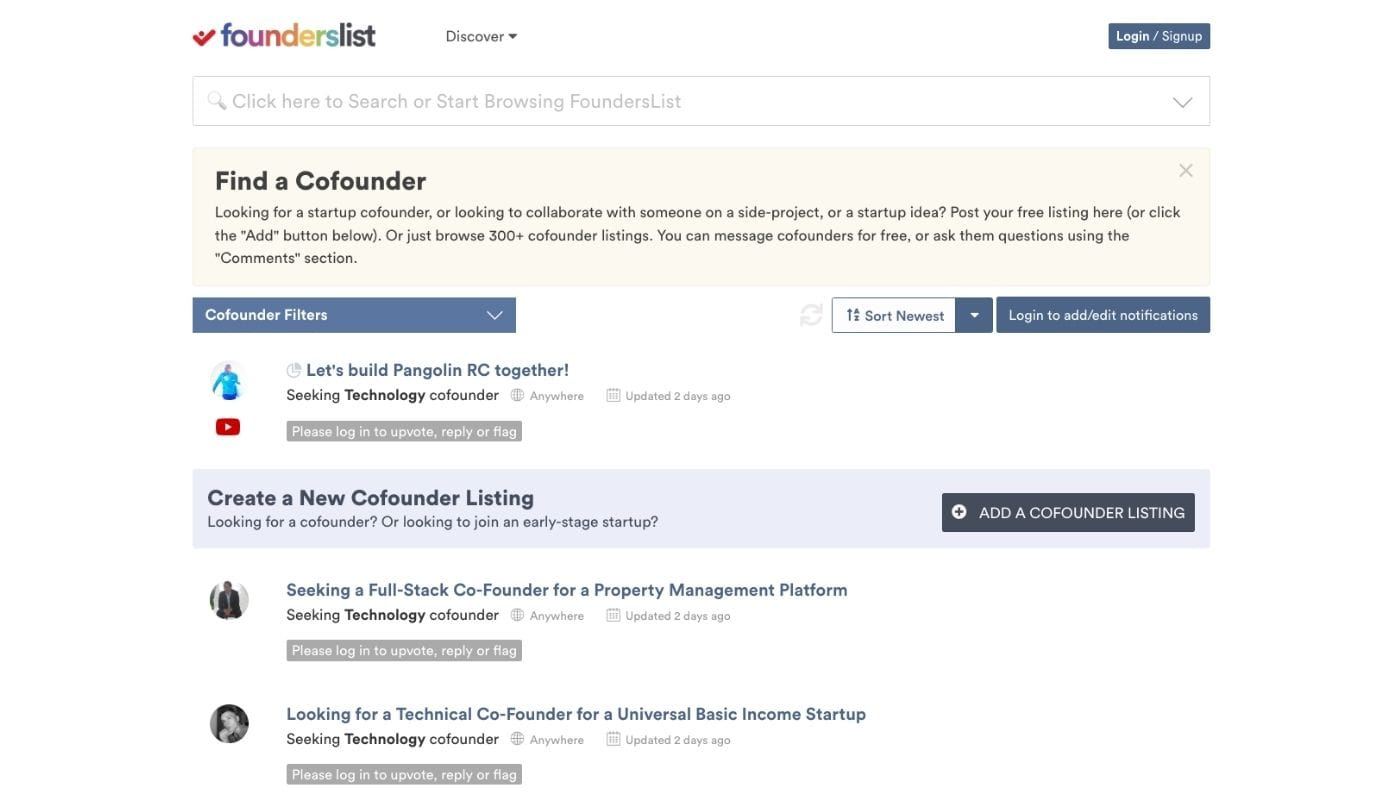The width and height of the screenshot is (1400, 800).
Task: Expand the Cofounder Filters panel
Action: pos(354,313)
